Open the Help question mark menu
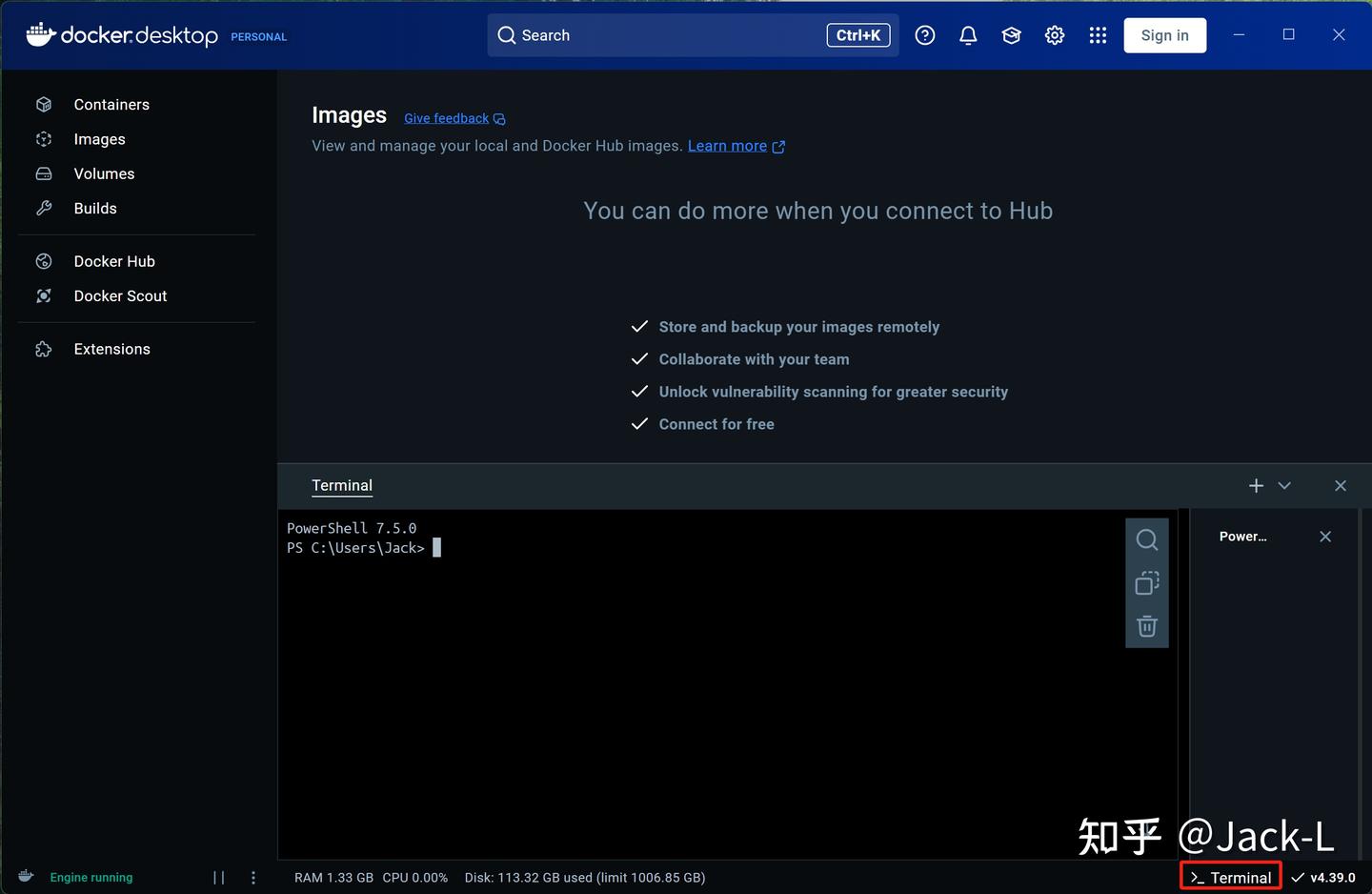The height and width of the screenshot is (894, 1372). [925, 35]
